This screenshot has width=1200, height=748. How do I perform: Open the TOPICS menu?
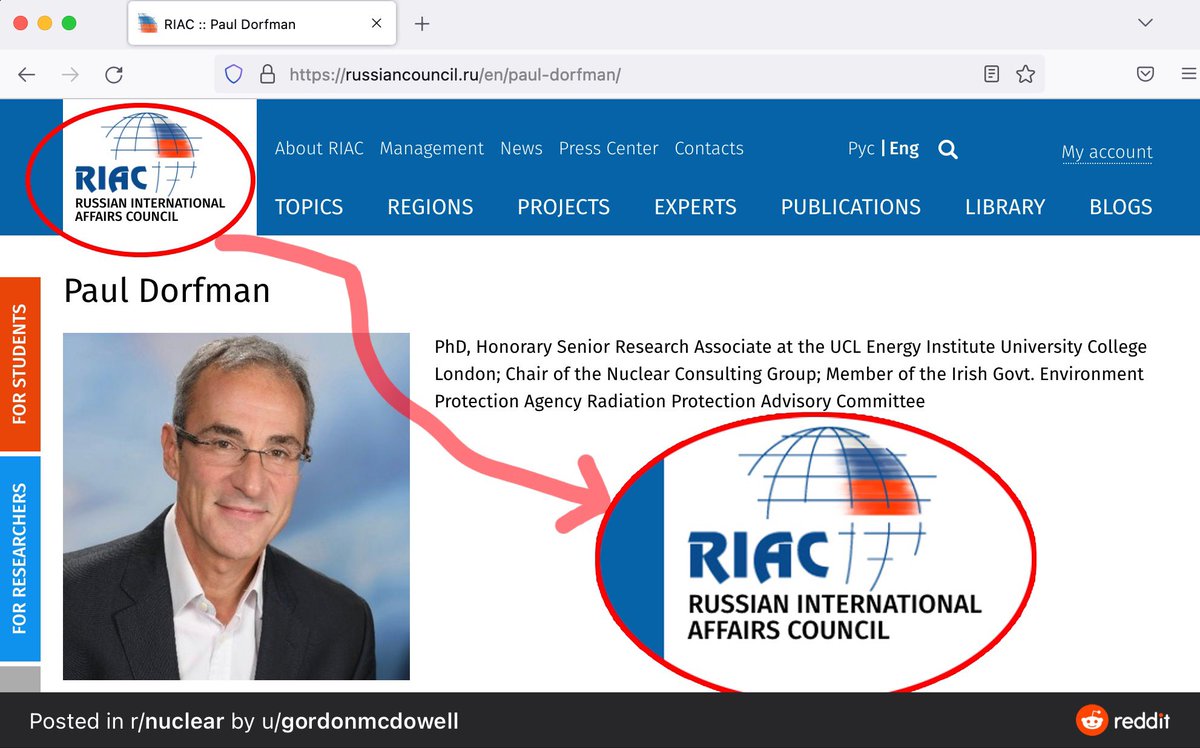pos(309,207)
